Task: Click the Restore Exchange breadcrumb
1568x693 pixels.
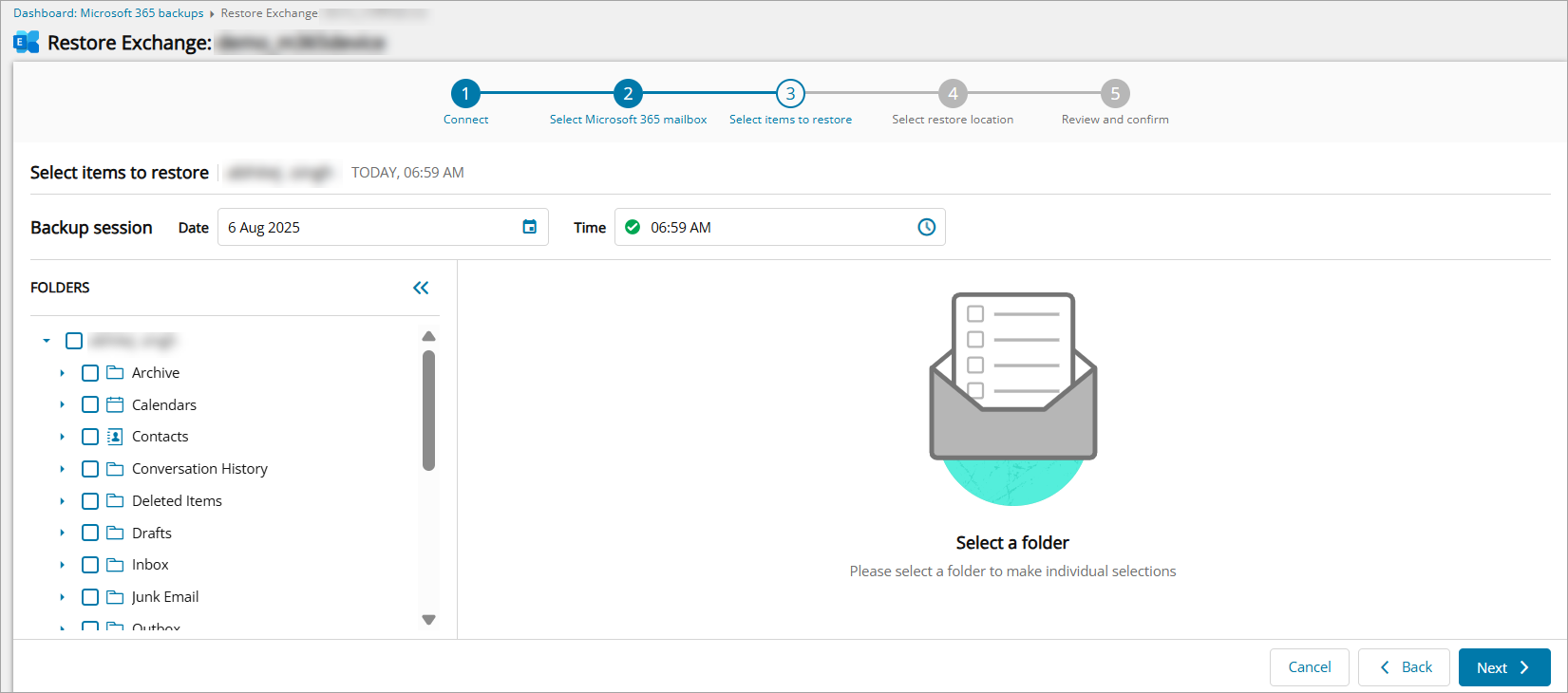Action: [270, 13]
